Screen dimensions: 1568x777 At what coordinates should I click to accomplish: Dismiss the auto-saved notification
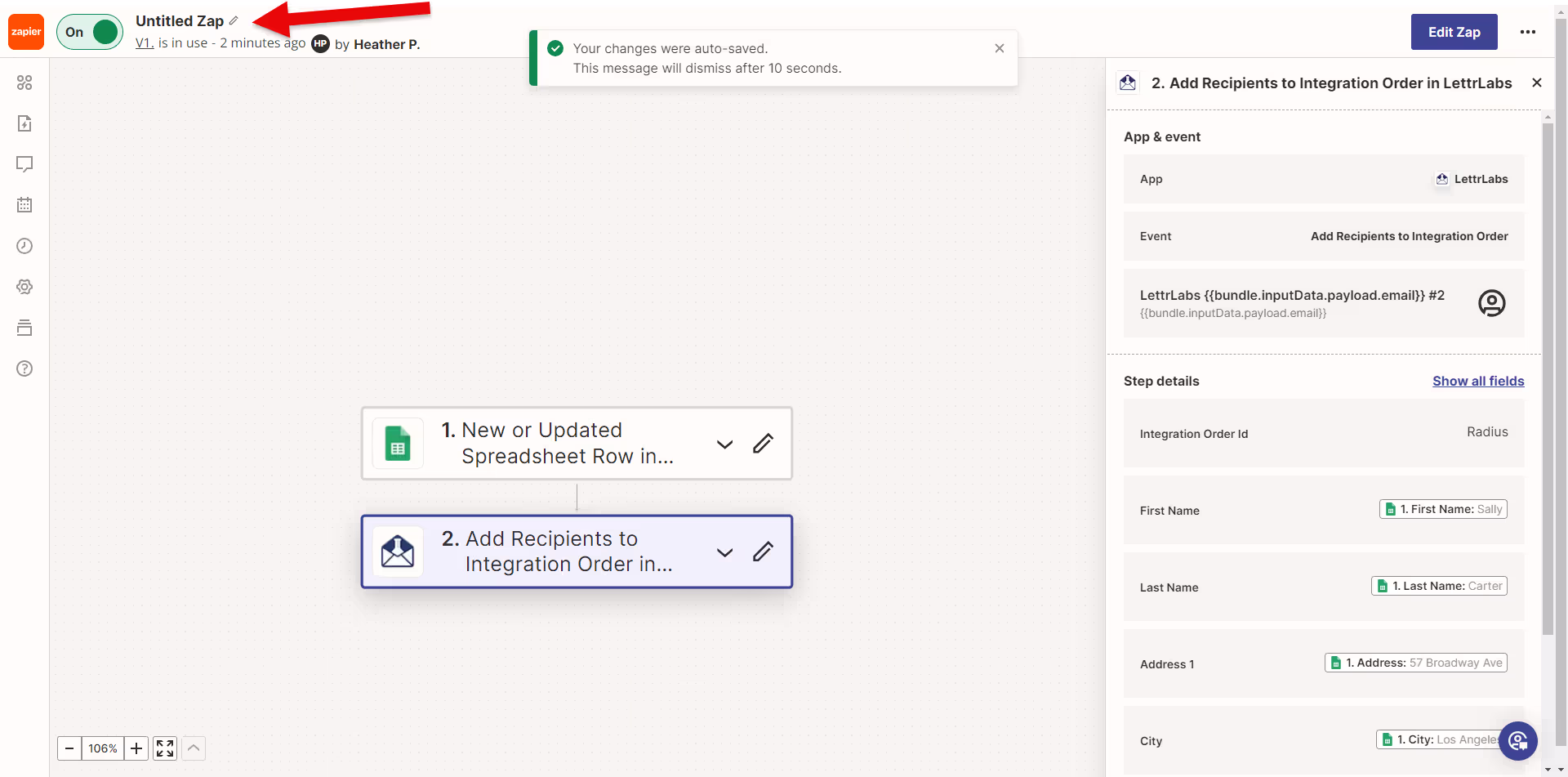click(x=1000, y=48)
